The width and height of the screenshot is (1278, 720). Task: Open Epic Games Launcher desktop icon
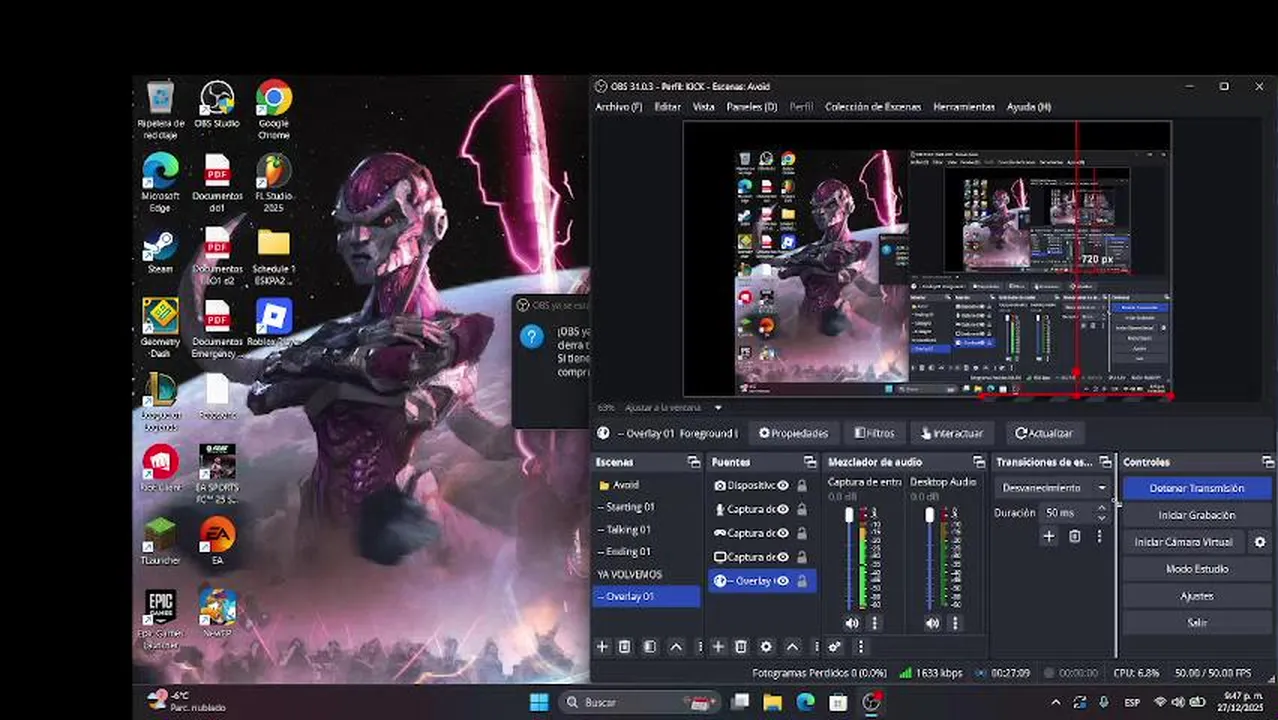pyautogui.click(x=160, y=618)
